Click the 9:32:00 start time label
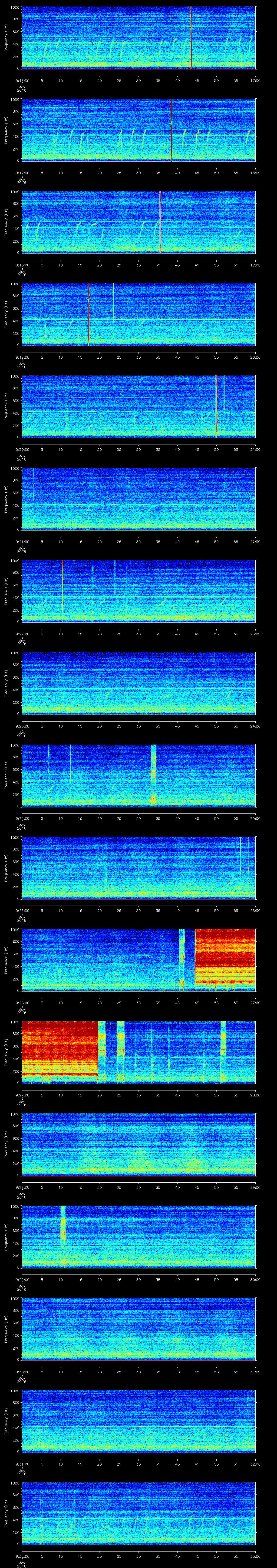This screenshot has height=1568, width=277. click(22, 1556)
